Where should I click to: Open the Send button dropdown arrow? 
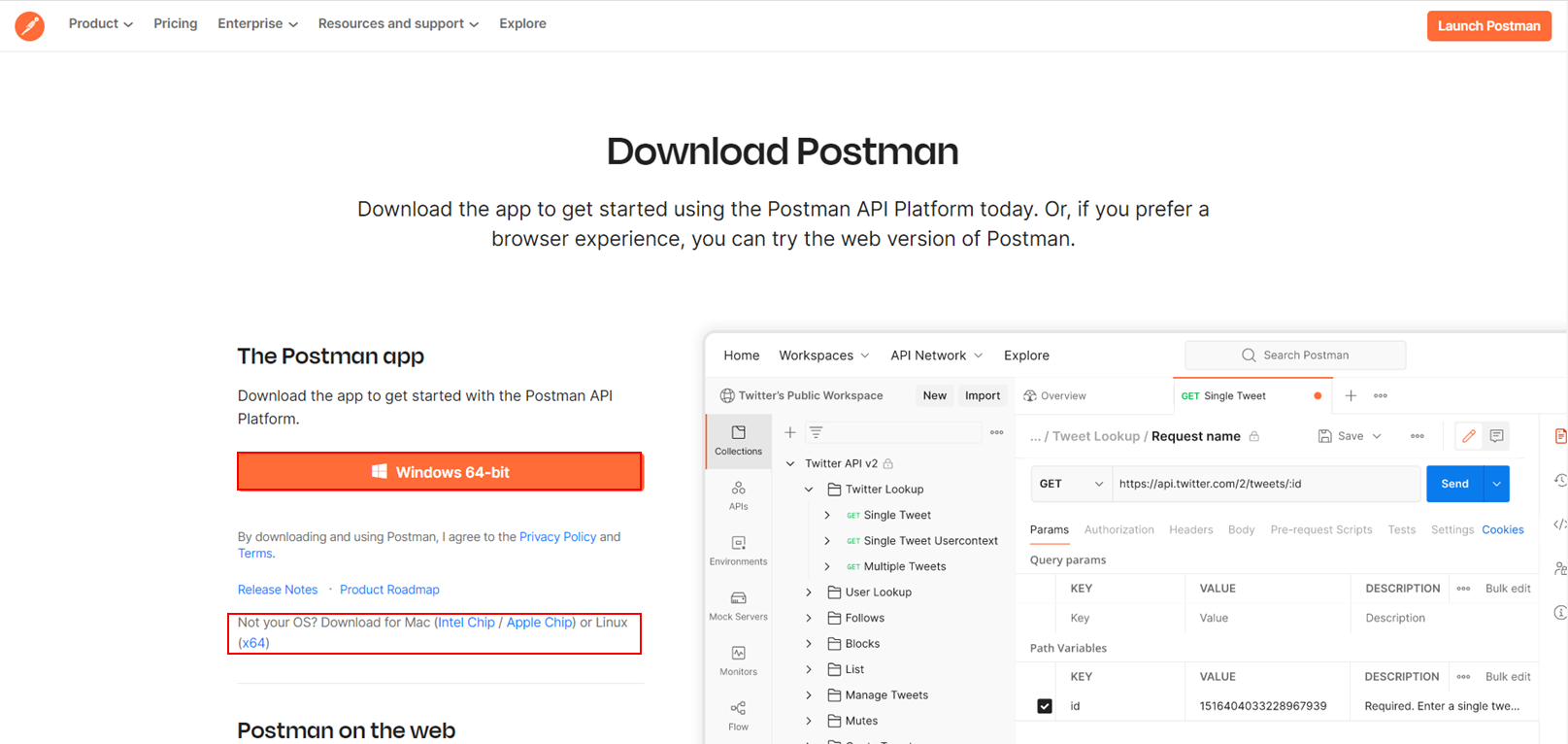click(x=1497, y=484)
